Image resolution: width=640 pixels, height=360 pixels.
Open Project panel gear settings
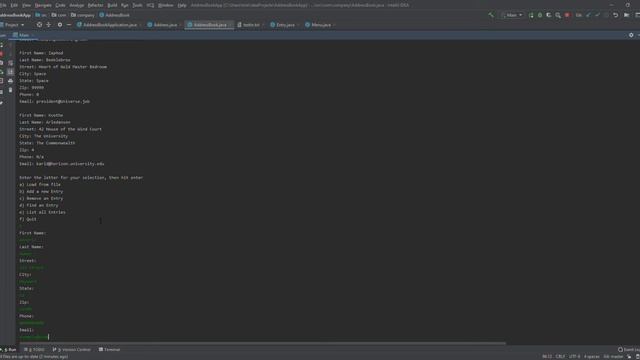[60, 25]
